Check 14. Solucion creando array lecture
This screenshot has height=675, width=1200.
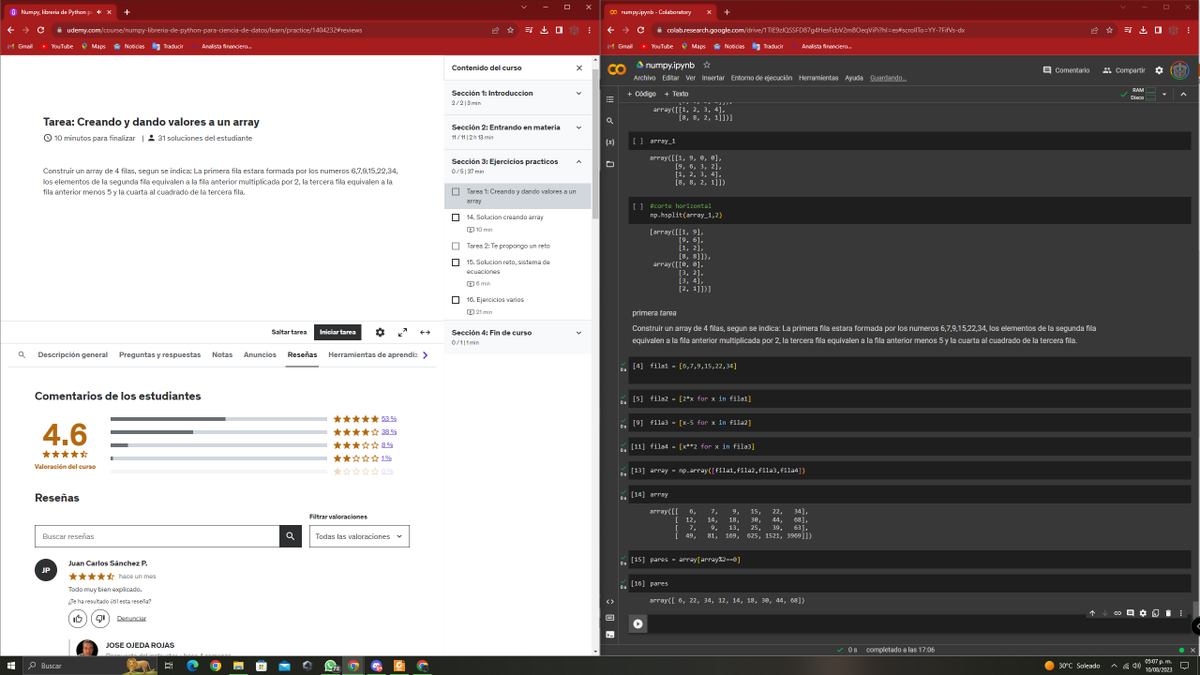point(456,217)
